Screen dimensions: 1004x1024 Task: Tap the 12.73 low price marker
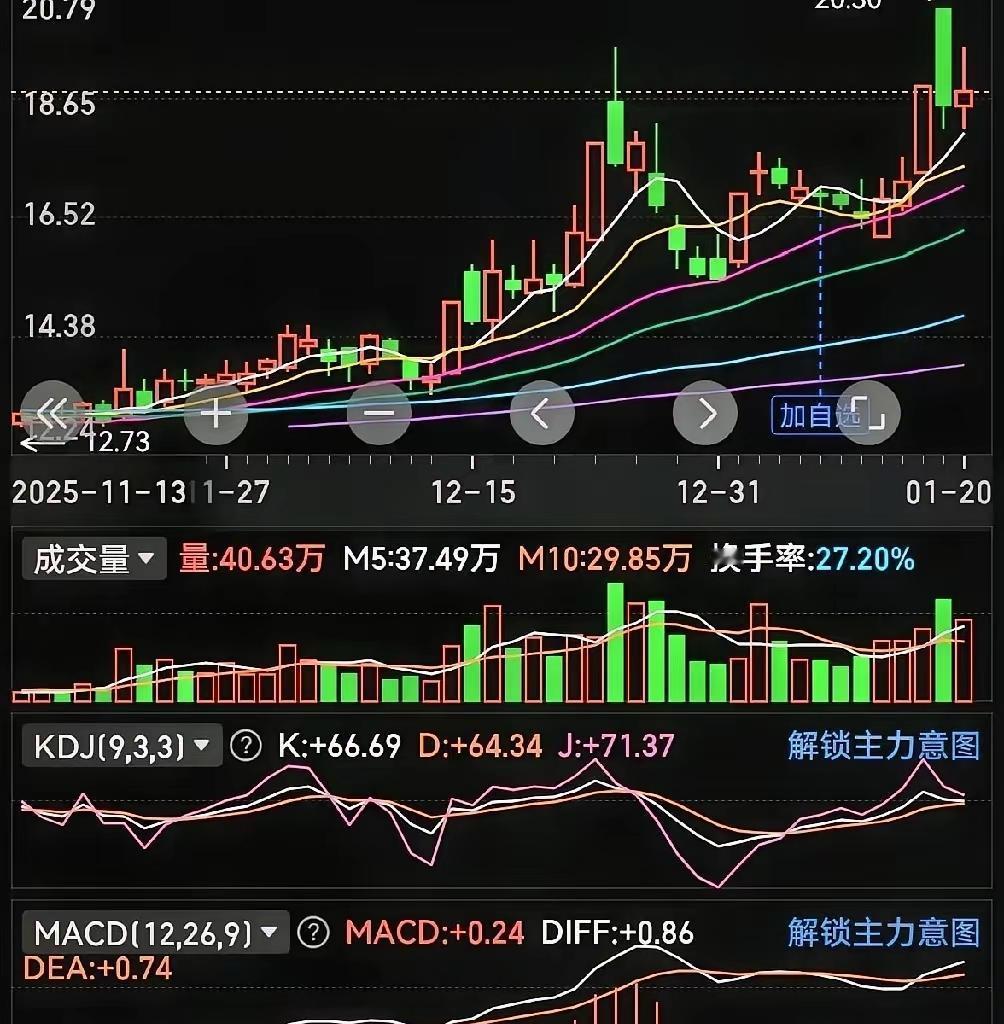click(x=118, y=442)
